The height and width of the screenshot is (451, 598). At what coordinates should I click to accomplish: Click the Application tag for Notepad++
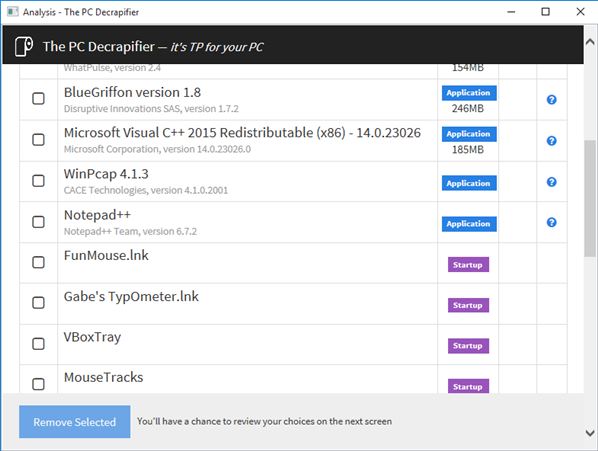(469, 224)
